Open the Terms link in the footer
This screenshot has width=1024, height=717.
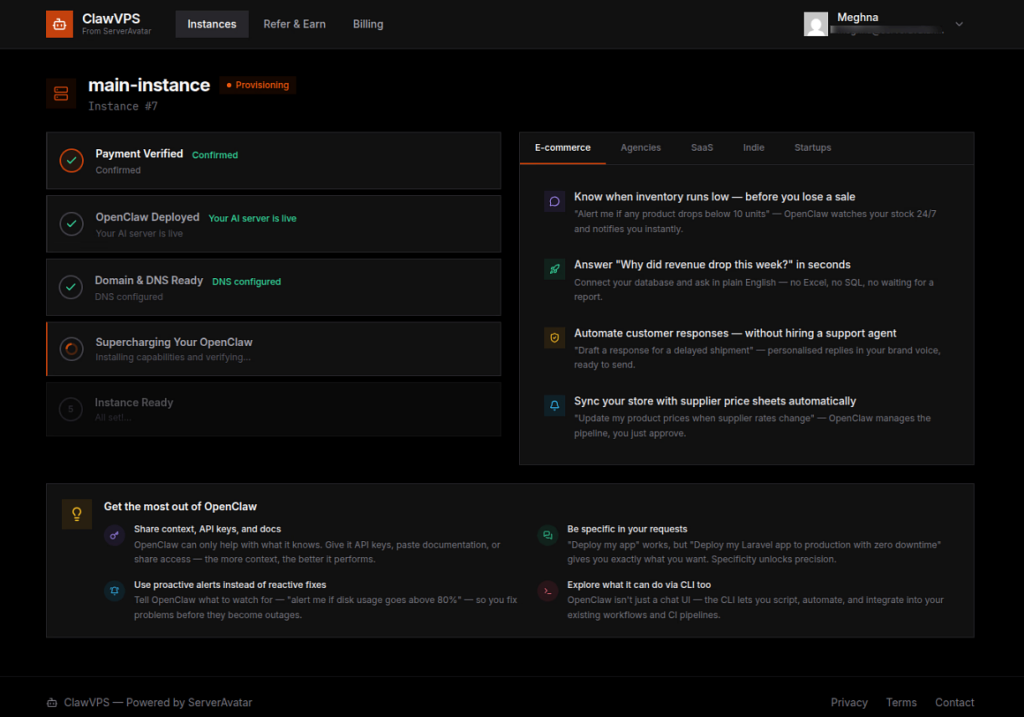coord(901,702)
